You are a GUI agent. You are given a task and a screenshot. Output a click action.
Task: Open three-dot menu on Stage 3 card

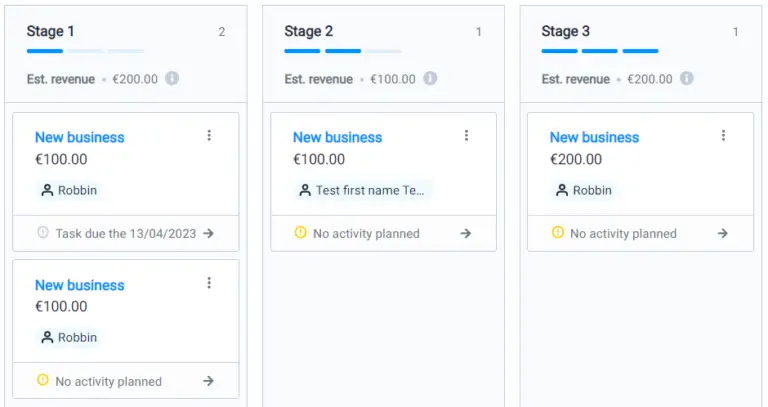[x=723, y=136]
